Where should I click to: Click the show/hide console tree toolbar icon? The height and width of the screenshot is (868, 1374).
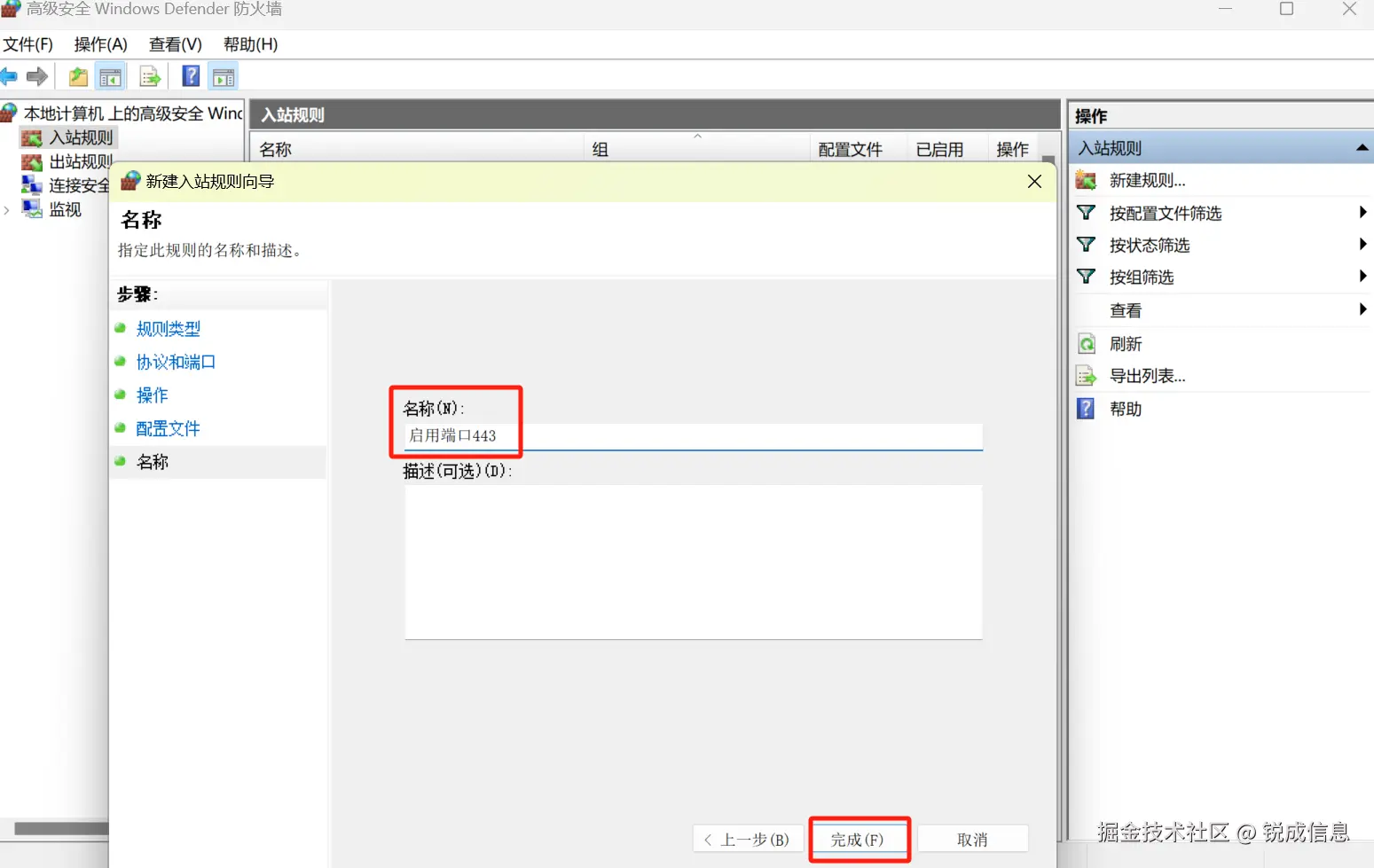pyautogui.click(x=110, y=76)
